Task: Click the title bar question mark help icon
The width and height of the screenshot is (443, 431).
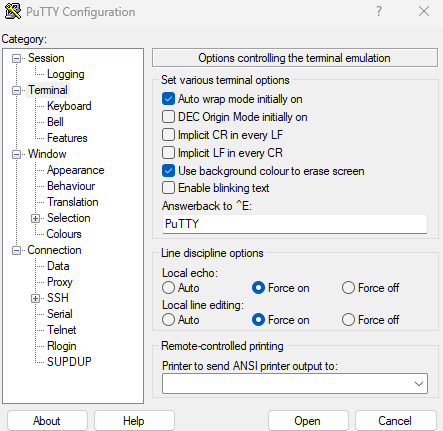Action: click(379, 12)
